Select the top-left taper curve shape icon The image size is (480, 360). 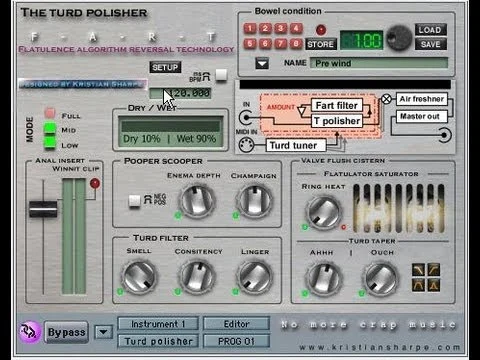point(419,269)
